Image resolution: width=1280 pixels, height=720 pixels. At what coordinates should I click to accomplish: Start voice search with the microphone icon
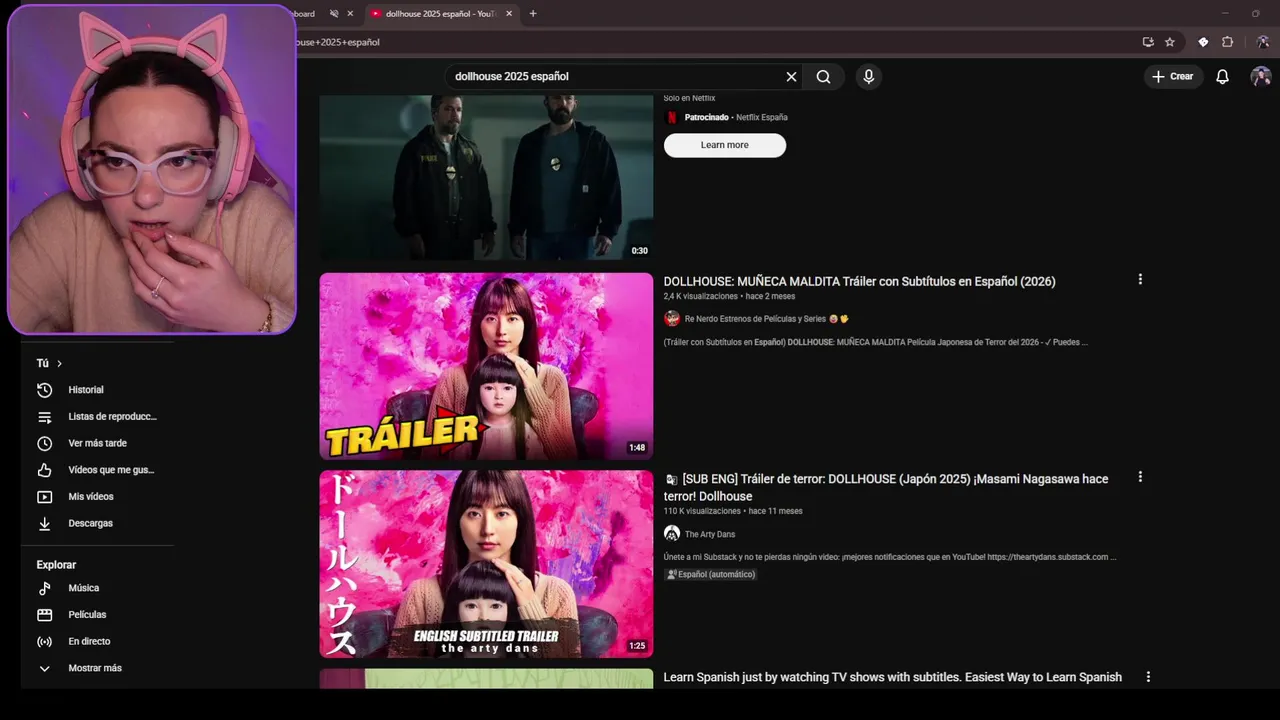868,77
